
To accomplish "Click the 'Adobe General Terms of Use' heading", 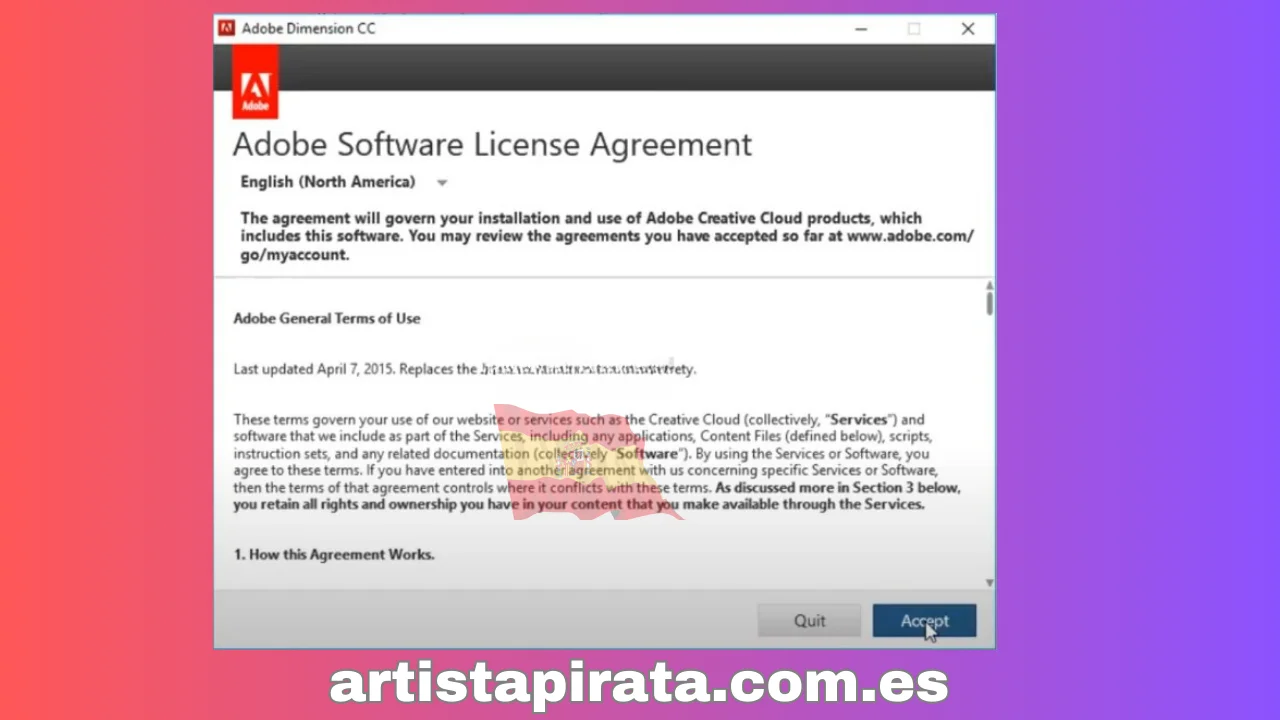I will click(327, 318).
